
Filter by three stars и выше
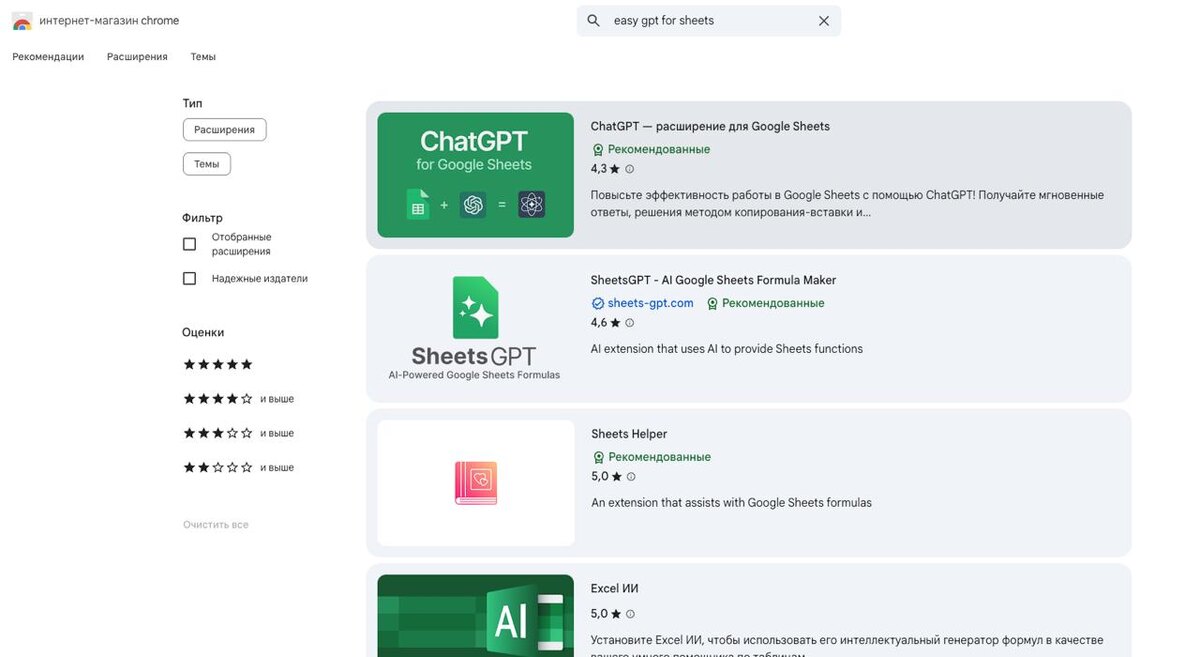coord(238,433)
